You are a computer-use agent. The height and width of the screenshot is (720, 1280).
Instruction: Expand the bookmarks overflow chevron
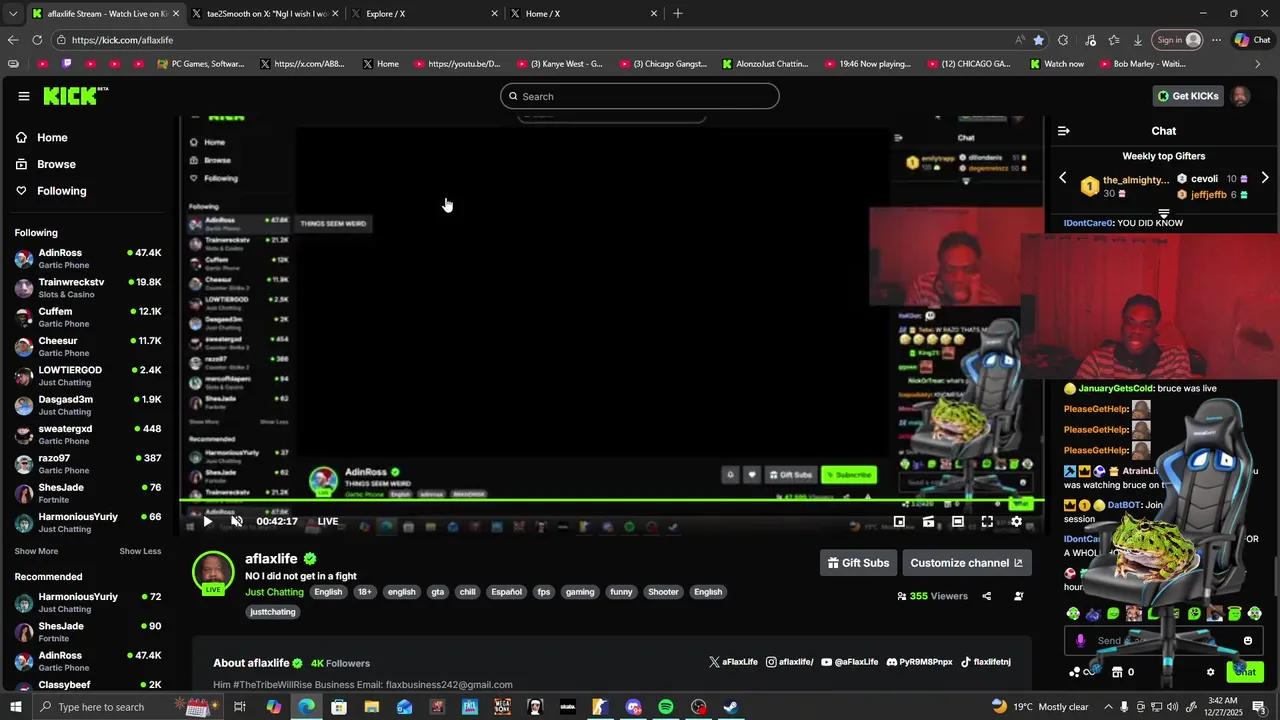click(x=1259, y=64)
